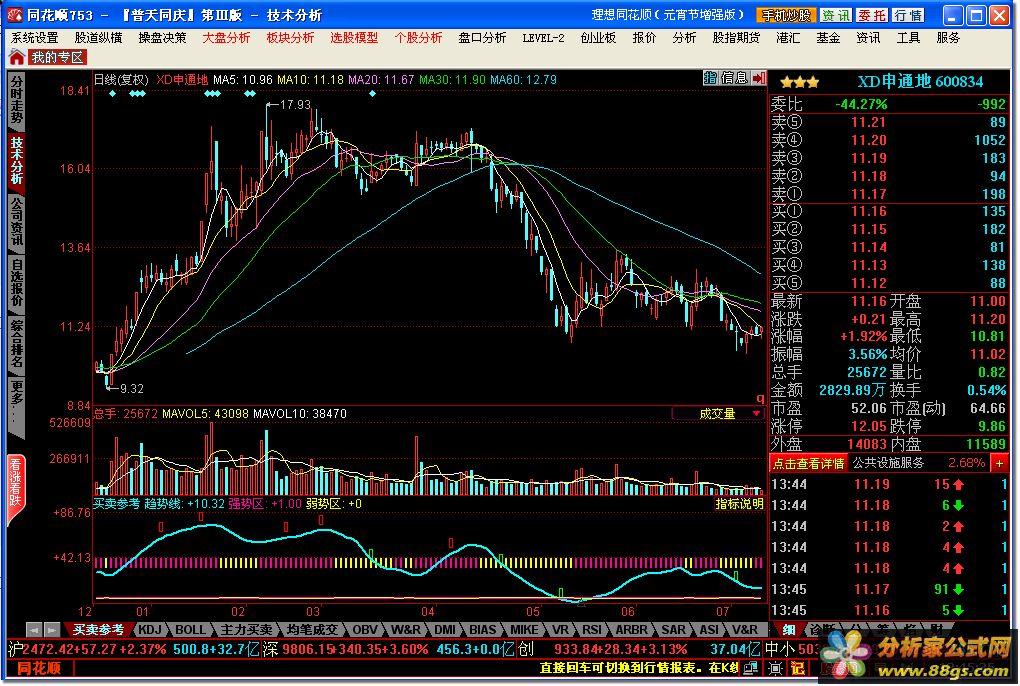Viewport: 1020px width, 686px height.
Task: Switch to the BIAS indicator tab
Action: [483, 629]
